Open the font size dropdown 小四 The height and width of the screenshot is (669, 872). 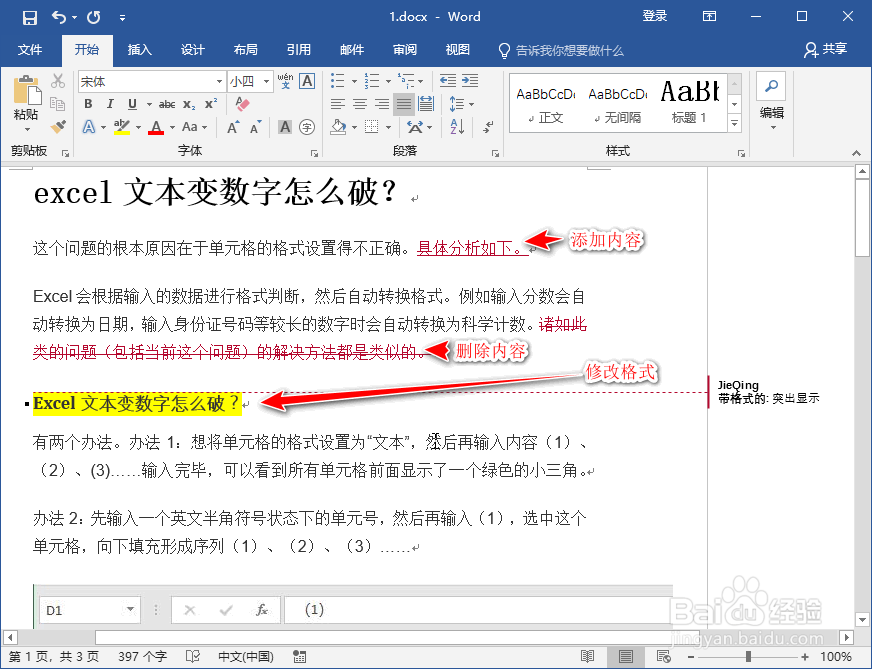click(266, 82)
